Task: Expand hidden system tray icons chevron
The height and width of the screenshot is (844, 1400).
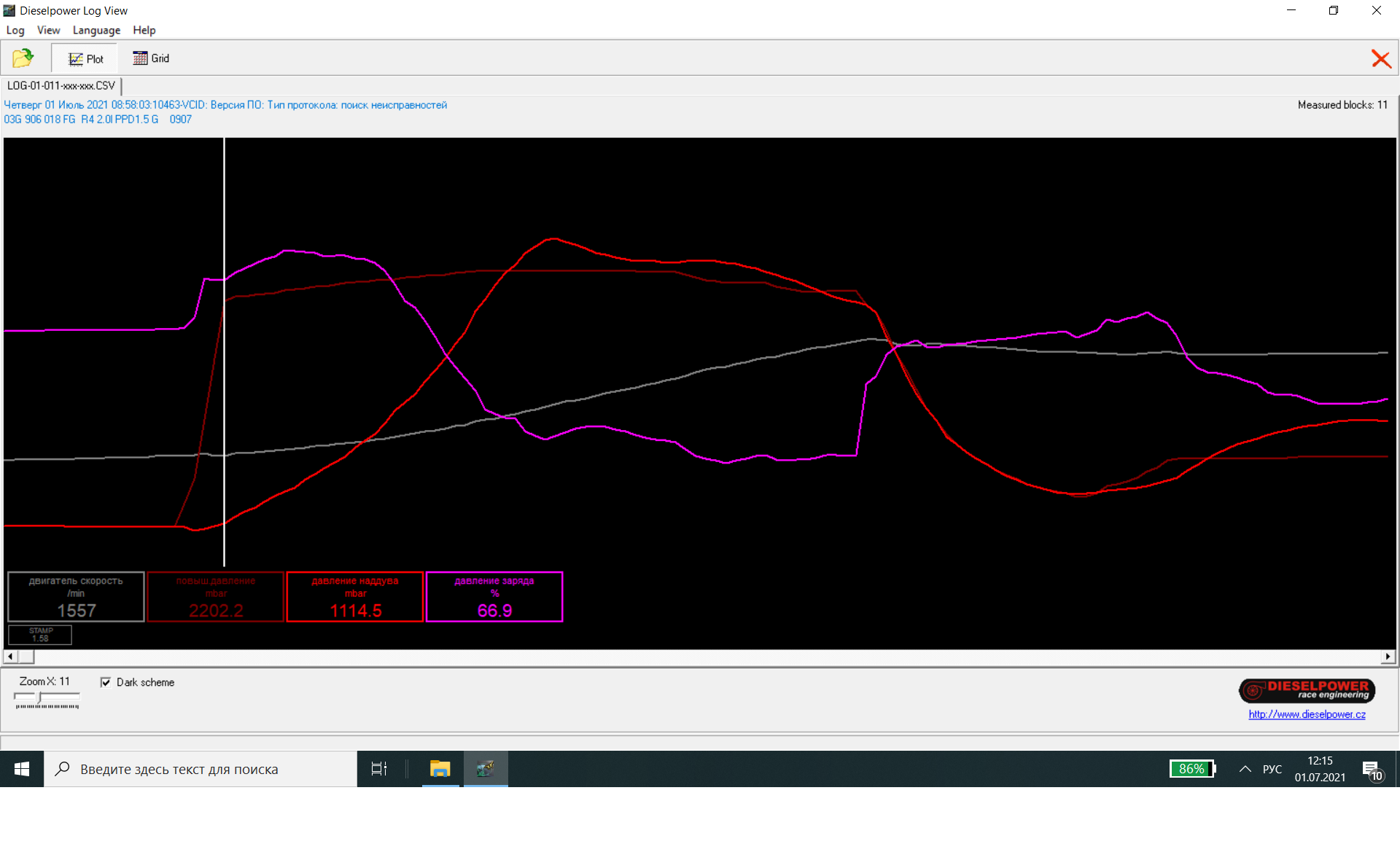Action: tap(1245, 769)
